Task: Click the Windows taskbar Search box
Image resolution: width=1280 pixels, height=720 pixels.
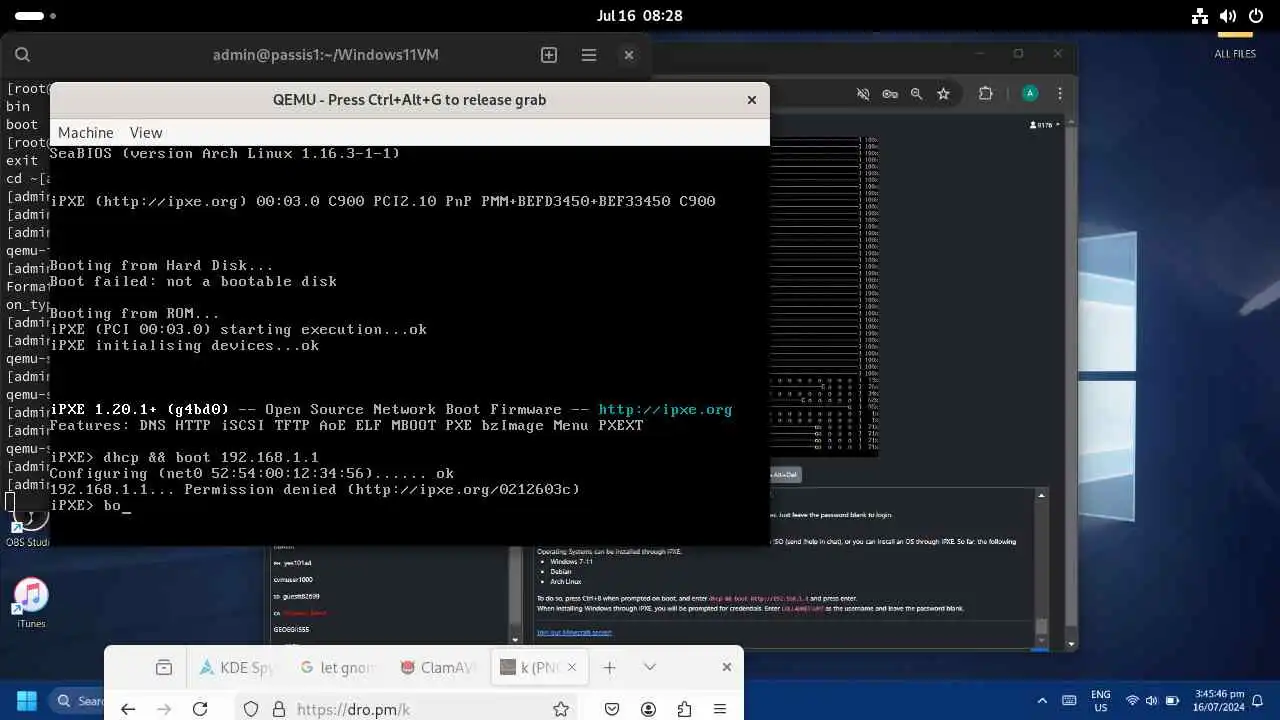Action: tap(78, 701)
